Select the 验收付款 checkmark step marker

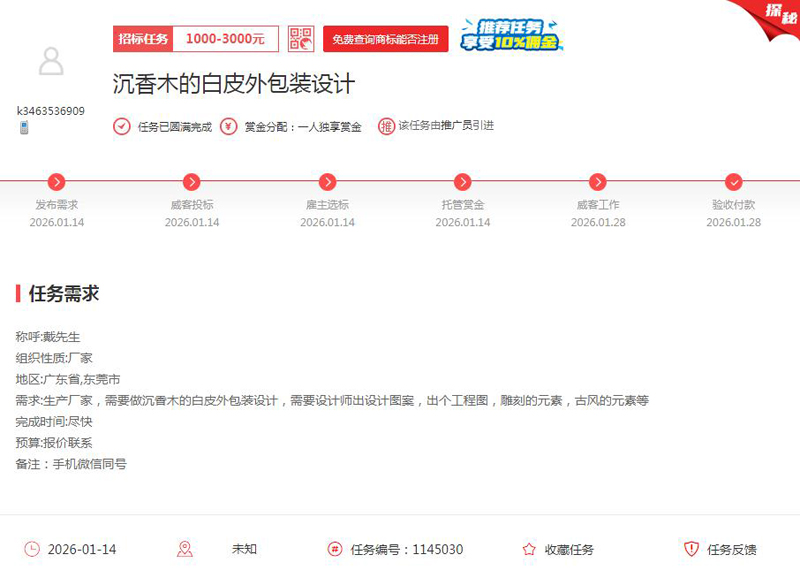(x=734, y=182)
